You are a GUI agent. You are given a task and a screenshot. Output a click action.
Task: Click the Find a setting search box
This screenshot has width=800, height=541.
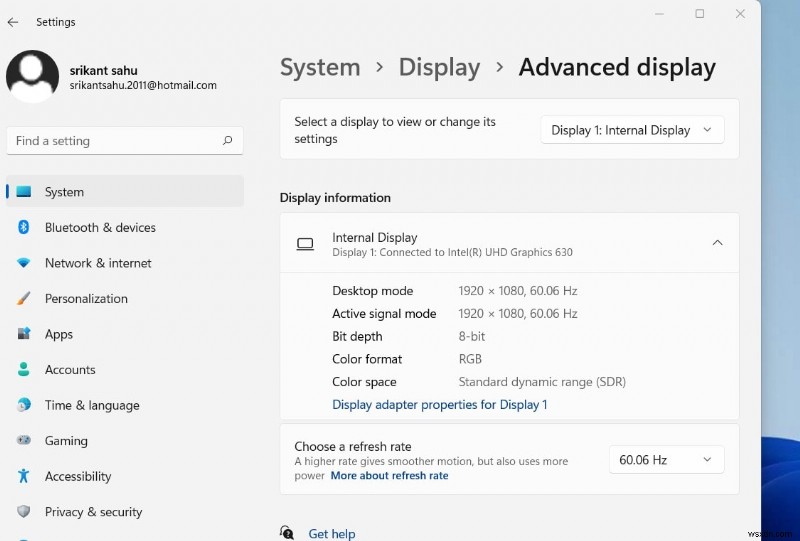tap(115, 141)
